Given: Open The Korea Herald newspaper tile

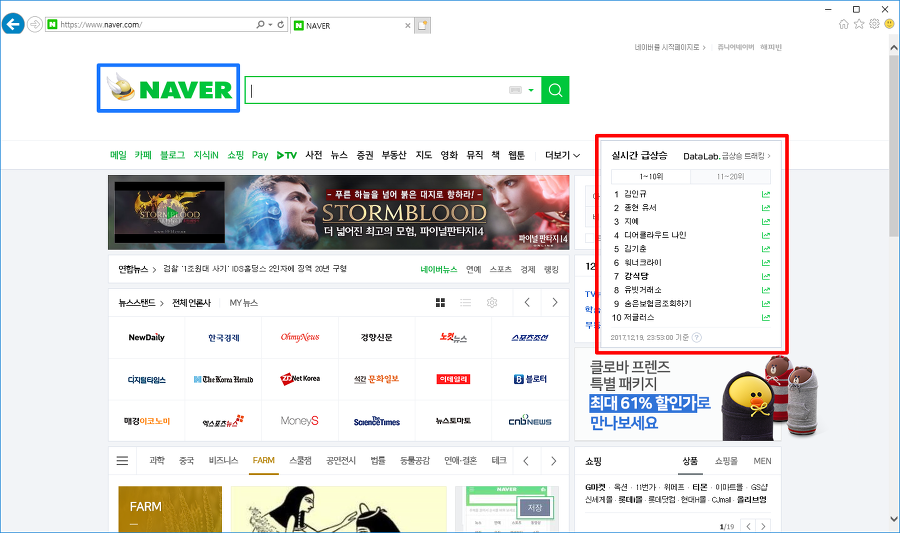Looking at the screenshot, I should coord(223,379).
